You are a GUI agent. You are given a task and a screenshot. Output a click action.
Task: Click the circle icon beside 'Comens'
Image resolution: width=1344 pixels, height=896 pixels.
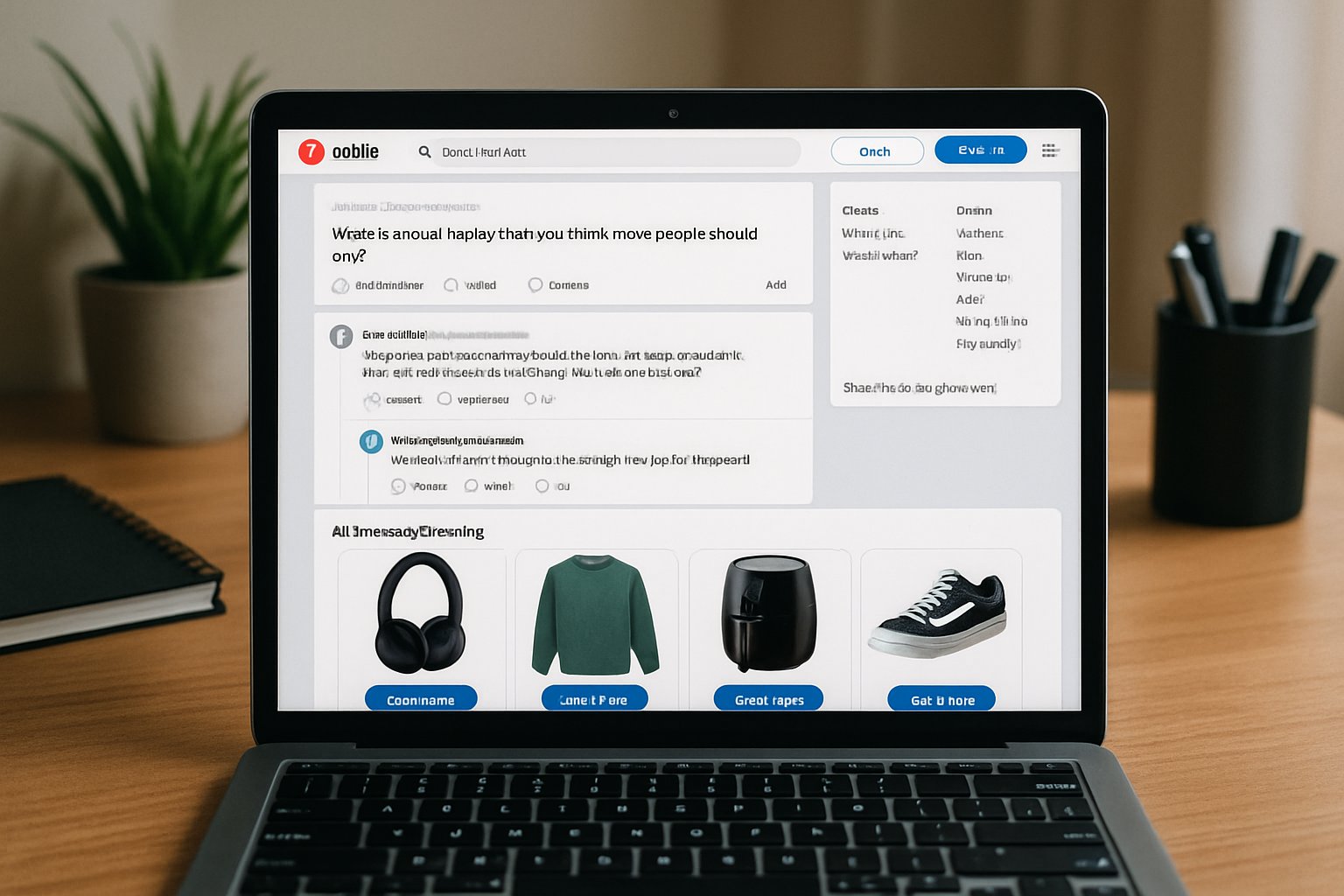[535, 285]
